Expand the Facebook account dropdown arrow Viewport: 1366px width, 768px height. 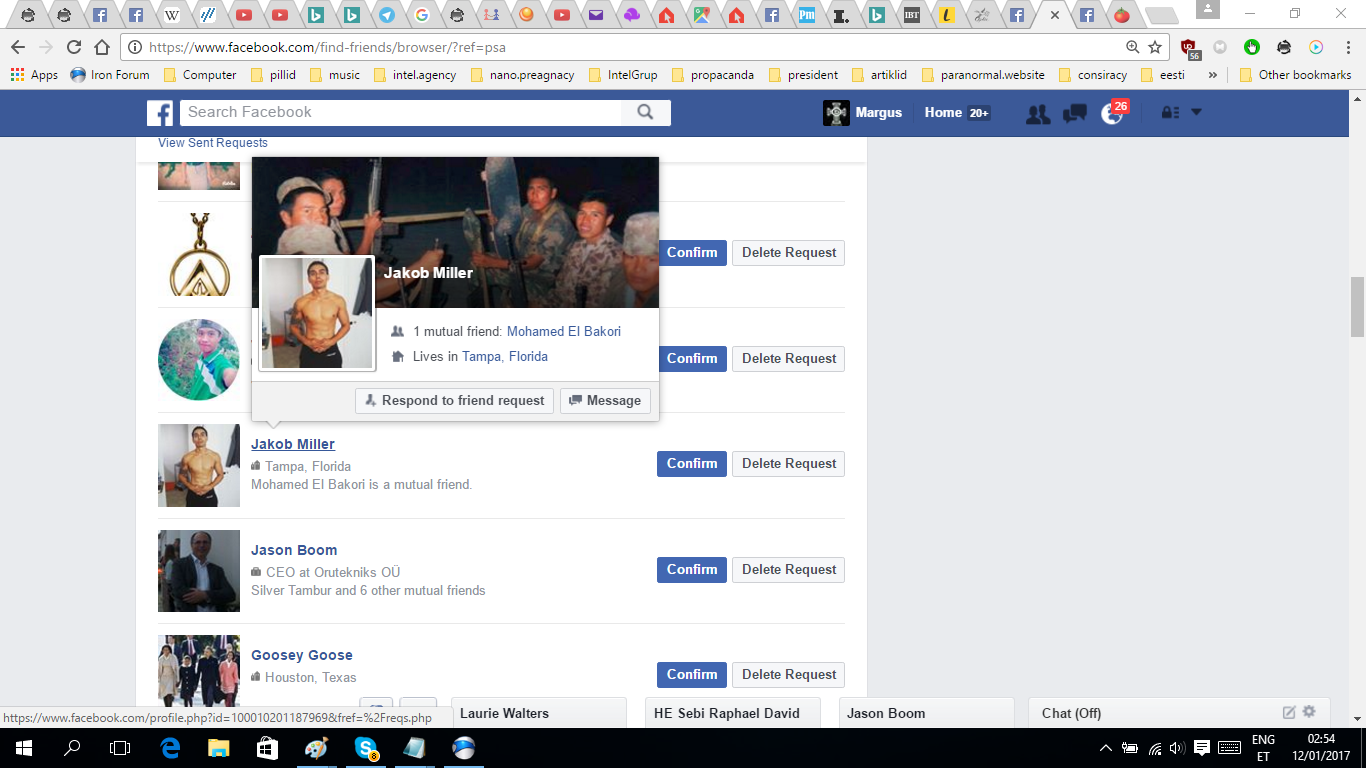(1196, 113)
